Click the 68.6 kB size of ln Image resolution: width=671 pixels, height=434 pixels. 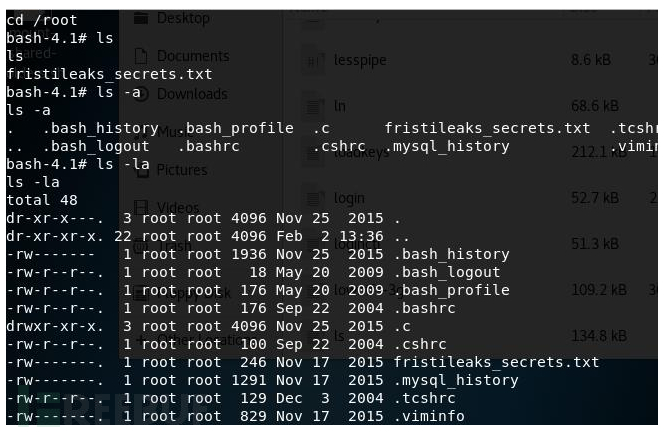(589, 104)
